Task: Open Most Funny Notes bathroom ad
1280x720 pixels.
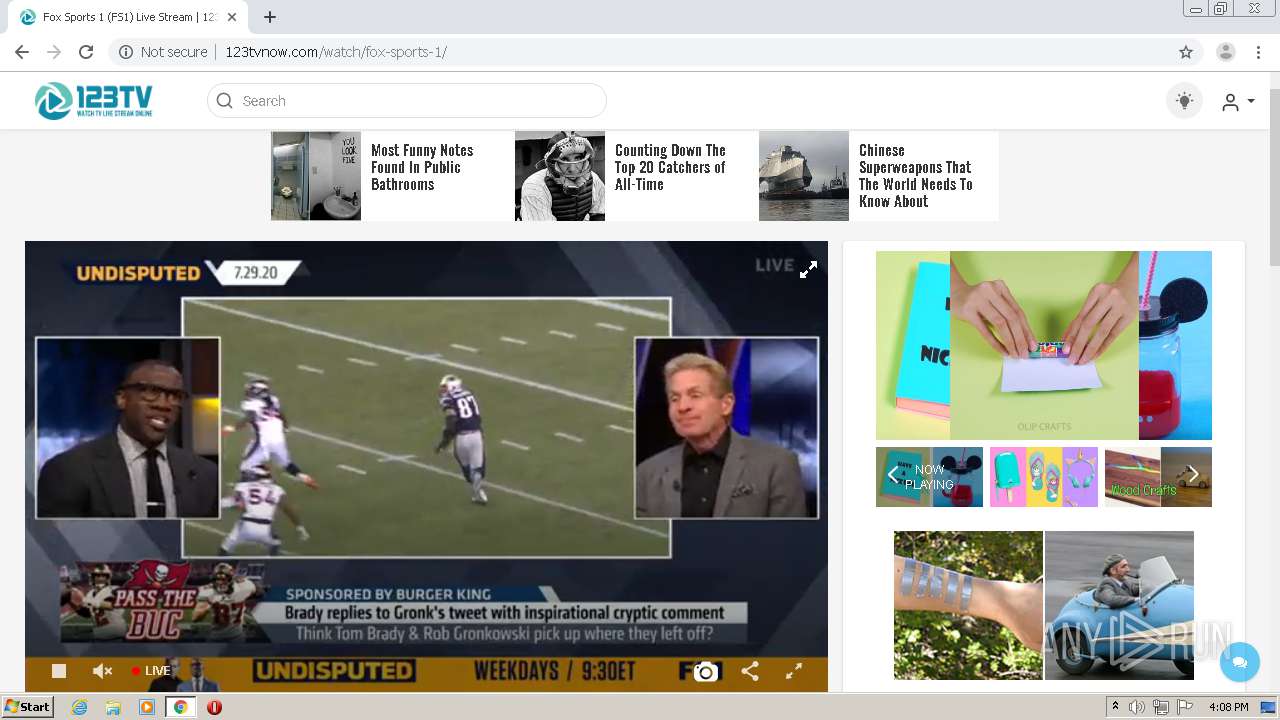Action: click(x=422, y=167)
